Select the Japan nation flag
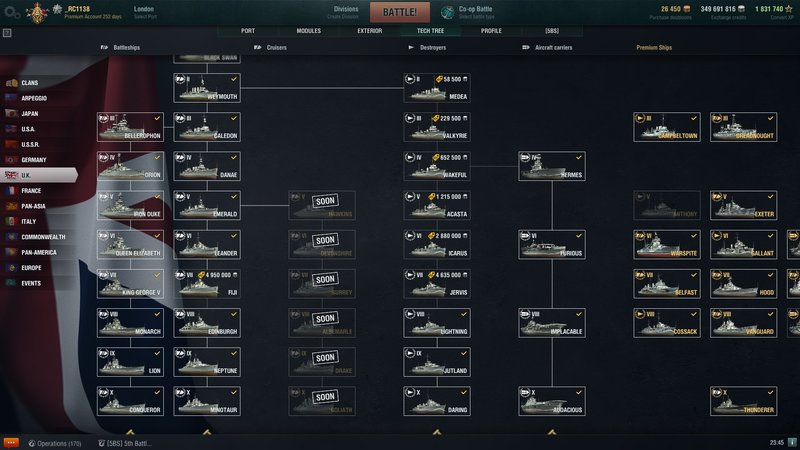800x450 pixels. (x=11, y=113)
